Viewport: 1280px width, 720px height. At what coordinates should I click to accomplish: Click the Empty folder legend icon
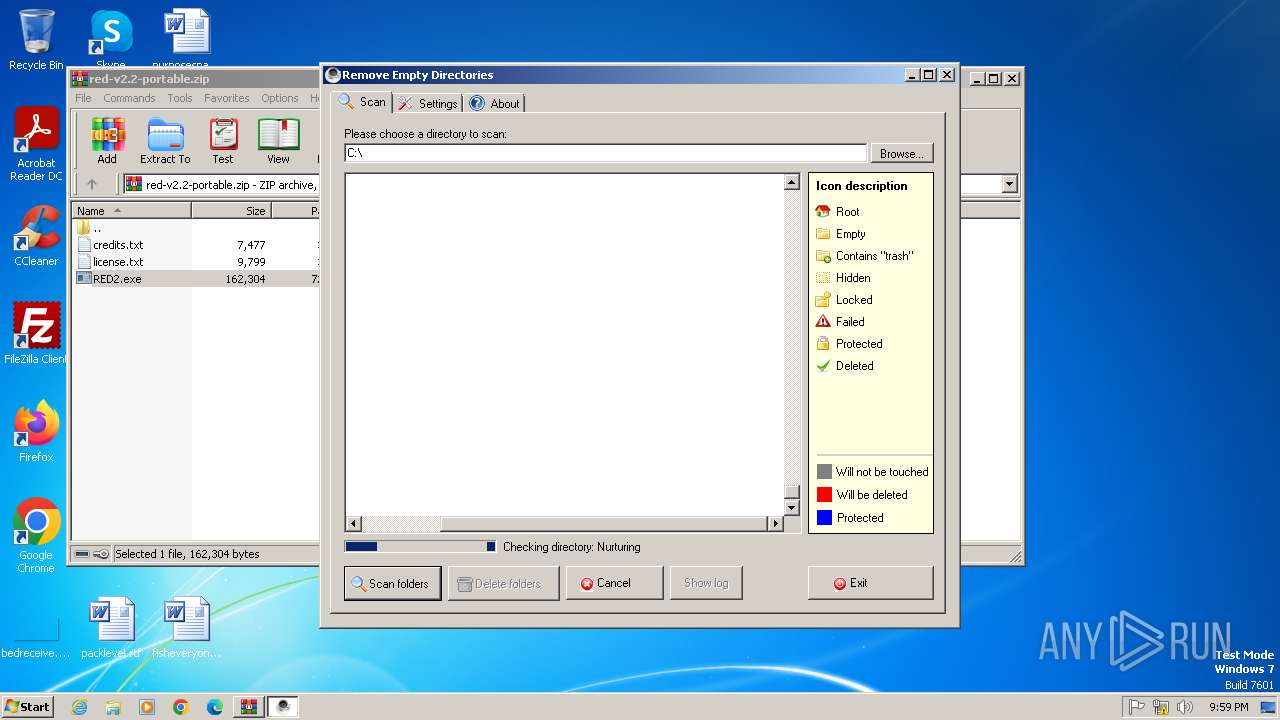(x=823, y=234)
